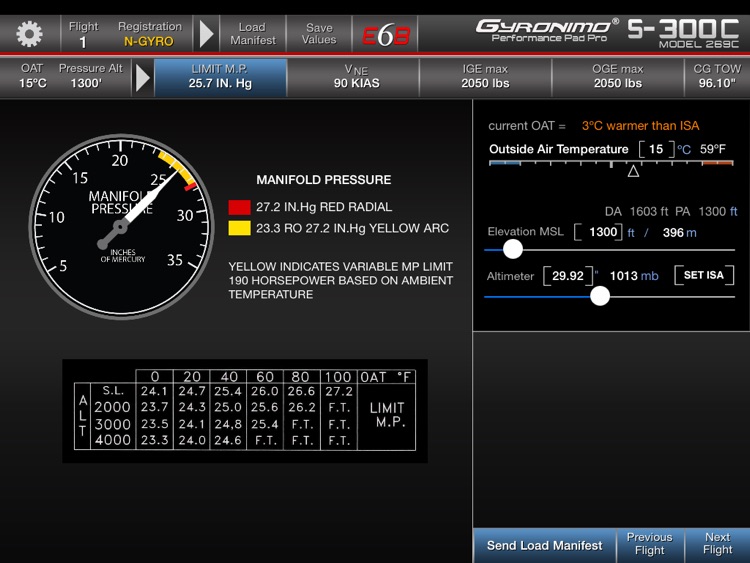This screenshot has height=563, width=750.
Task: Switch to the VNE tab
Action: point(355,77)
